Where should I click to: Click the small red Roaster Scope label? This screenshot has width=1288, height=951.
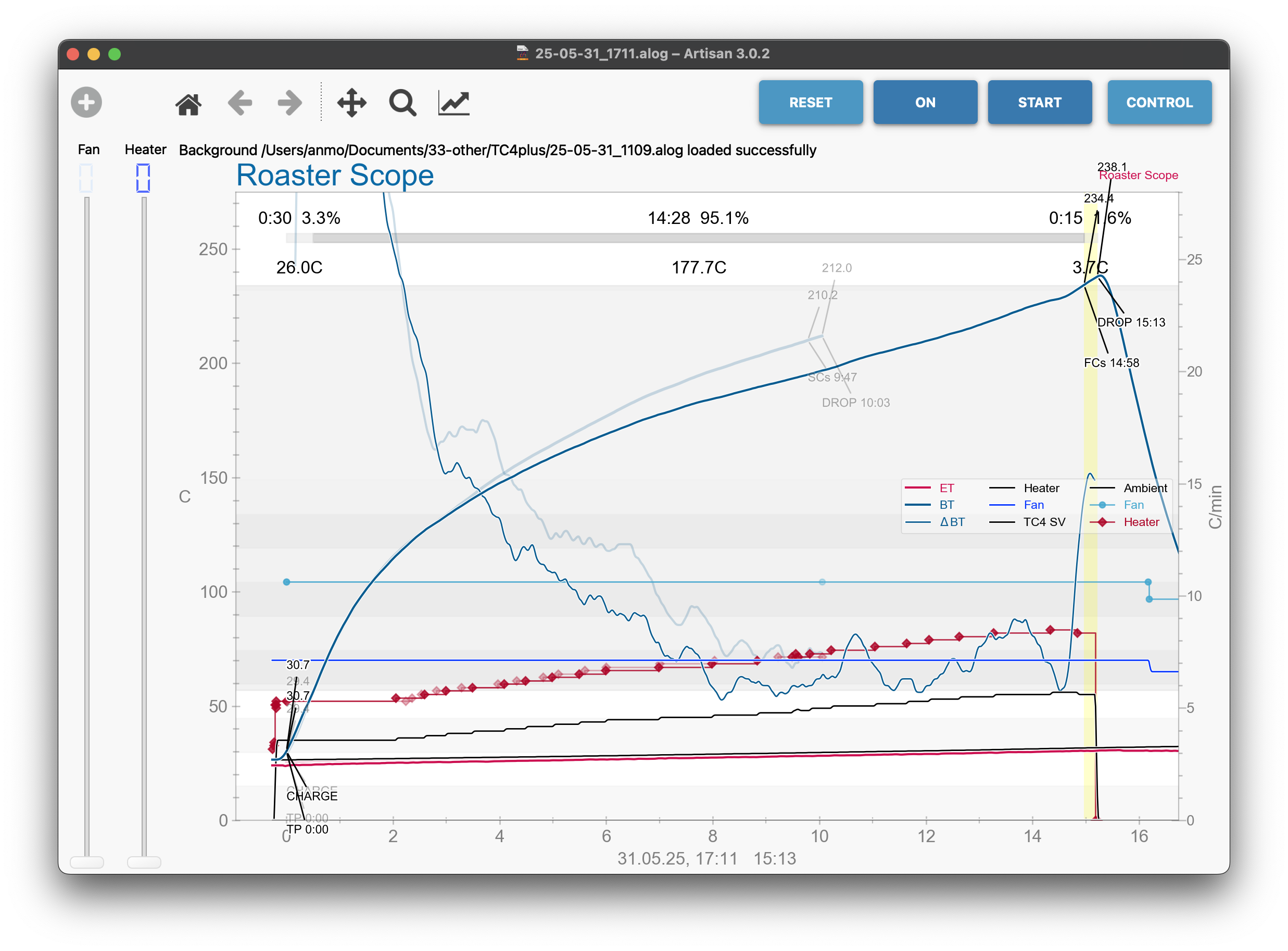click(1139, 176)
